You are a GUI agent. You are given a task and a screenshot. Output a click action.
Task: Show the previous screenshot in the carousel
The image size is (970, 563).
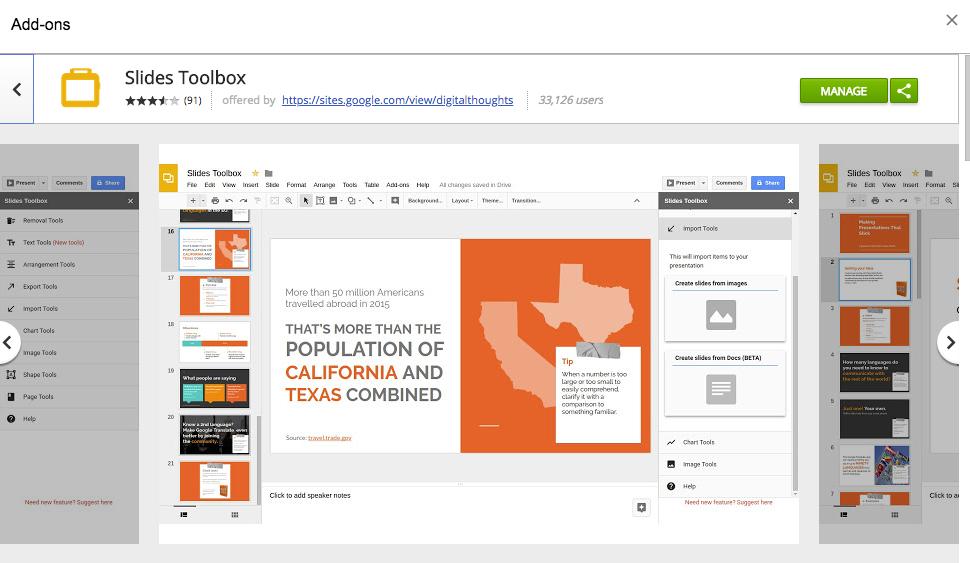pos(8,342)
